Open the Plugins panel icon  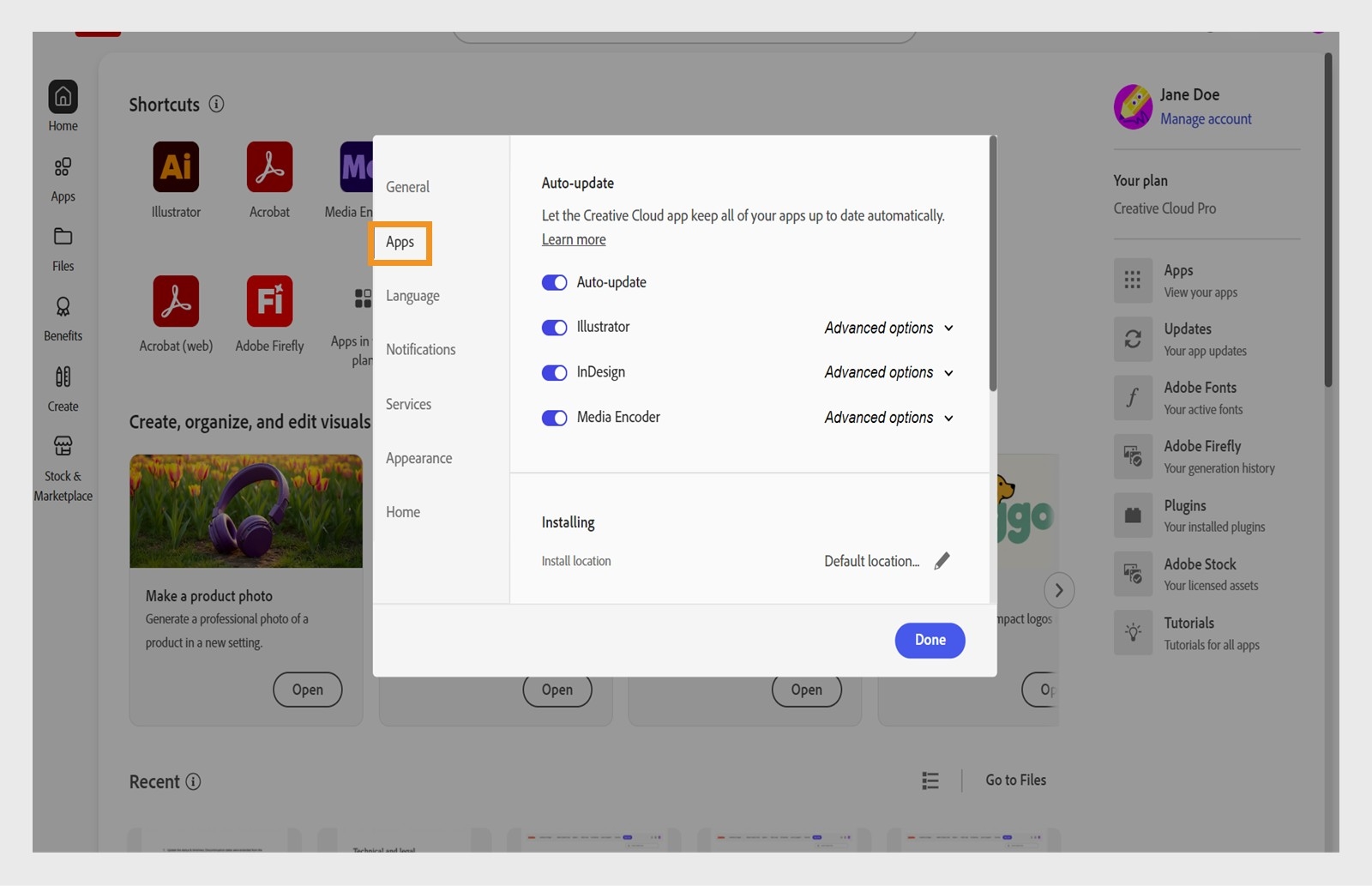1132,515
